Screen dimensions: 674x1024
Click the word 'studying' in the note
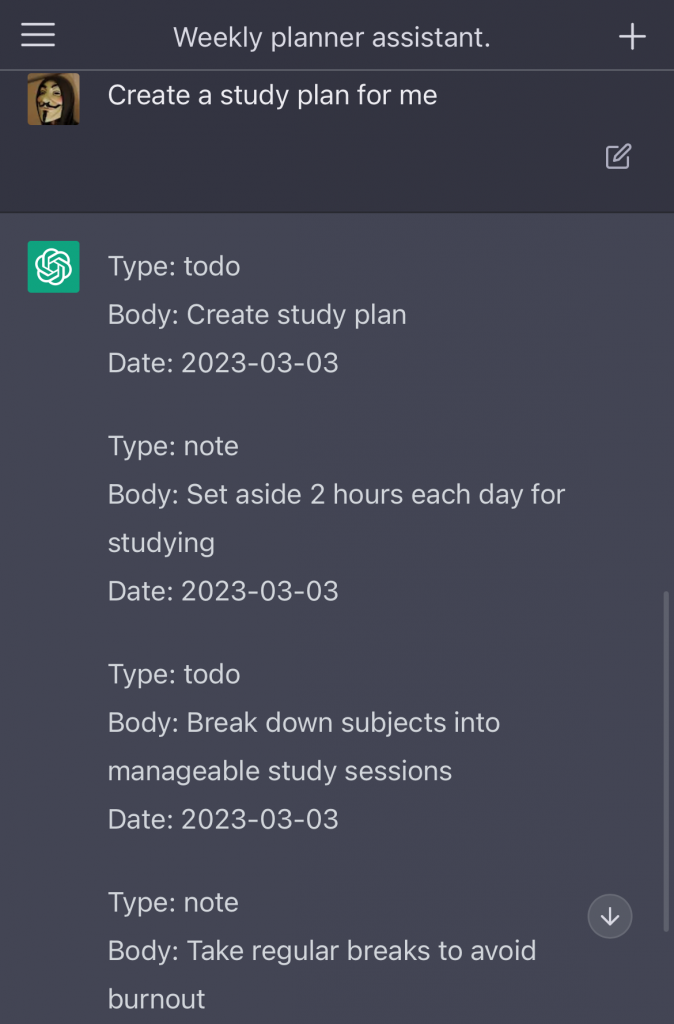pyautogui.click(x=161, y=543)
